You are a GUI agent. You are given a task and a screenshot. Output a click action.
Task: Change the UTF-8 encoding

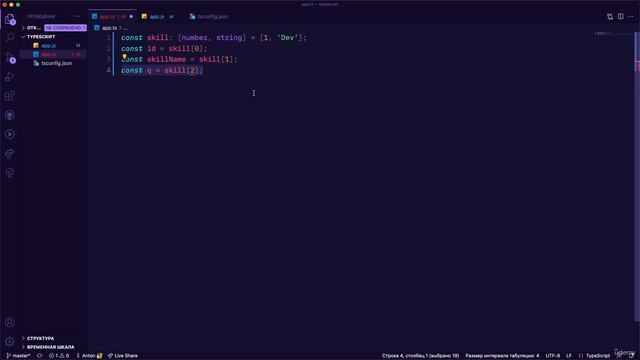click(553, 356)
